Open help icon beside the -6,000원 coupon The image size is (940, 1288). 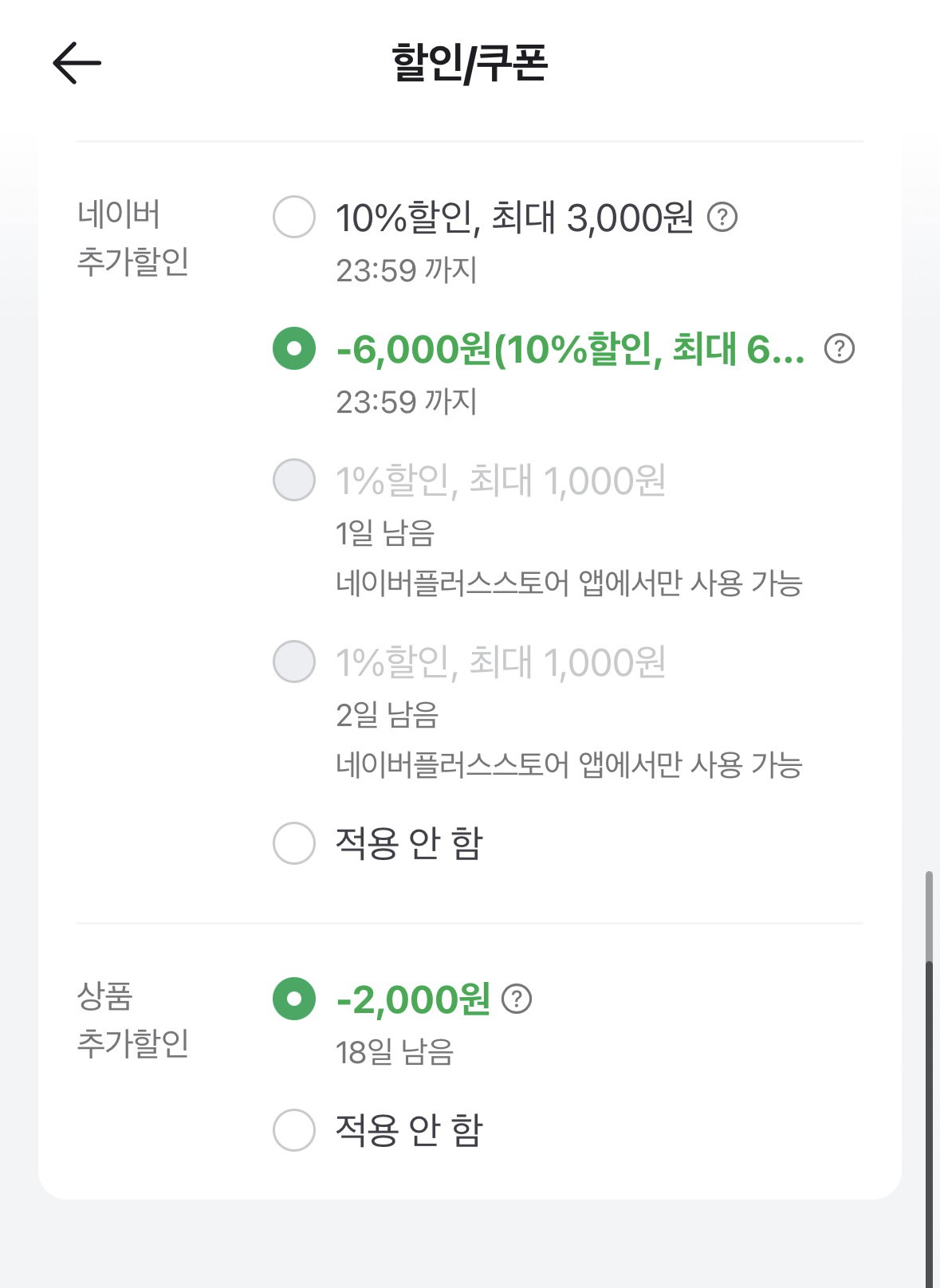(x=839, y=348)
